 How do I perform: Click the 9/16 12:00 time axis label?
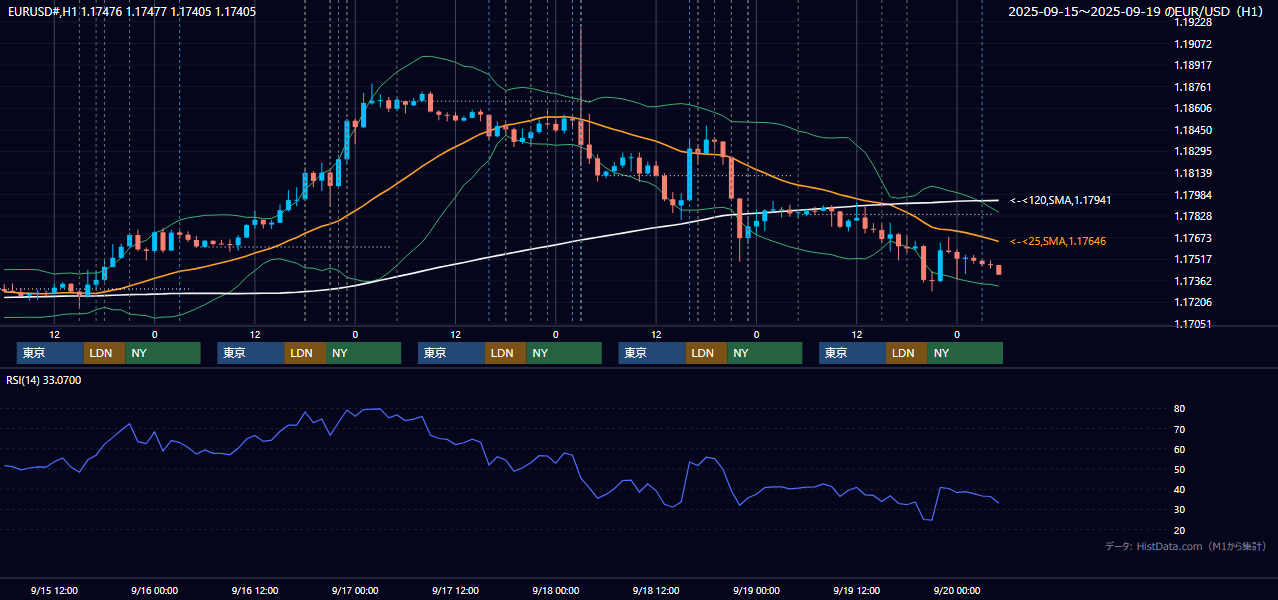coord(254,590)
